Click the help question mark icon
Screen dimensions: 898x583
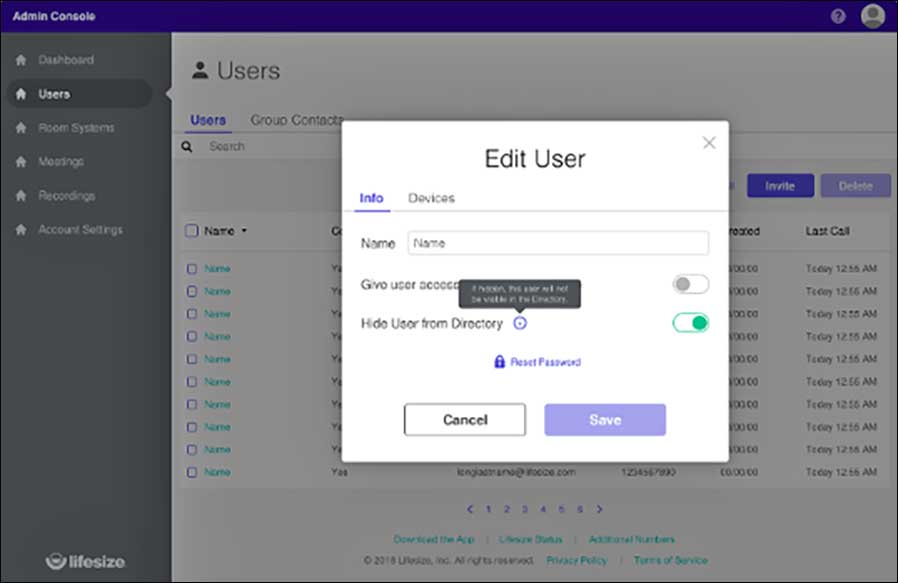tap(838, 16)
